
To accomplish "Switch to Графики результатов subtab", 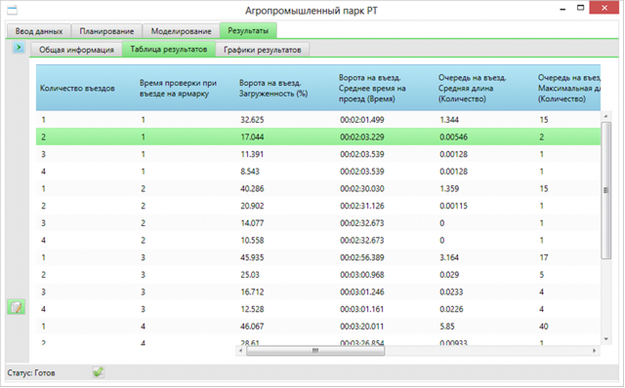I will pos(262,50).
